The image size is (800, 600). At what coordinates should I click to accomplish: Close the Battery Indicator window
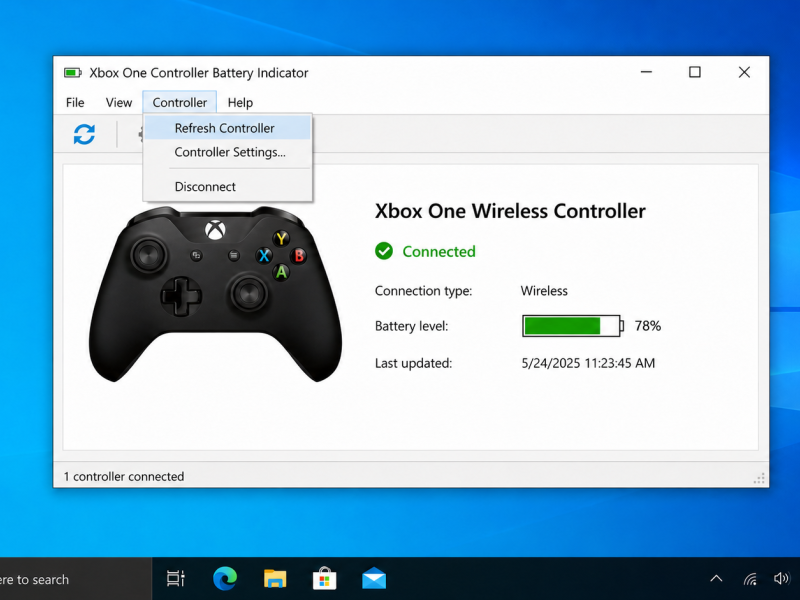(x=744, y=72)
